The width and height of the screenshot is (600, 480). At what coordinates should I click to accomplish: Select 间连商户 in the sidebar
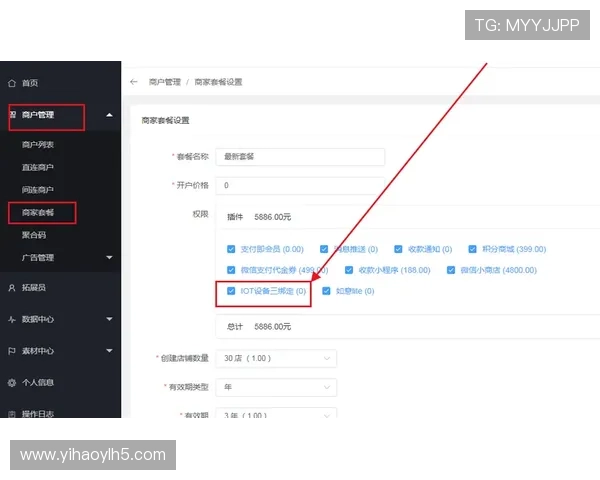[38, 190]
